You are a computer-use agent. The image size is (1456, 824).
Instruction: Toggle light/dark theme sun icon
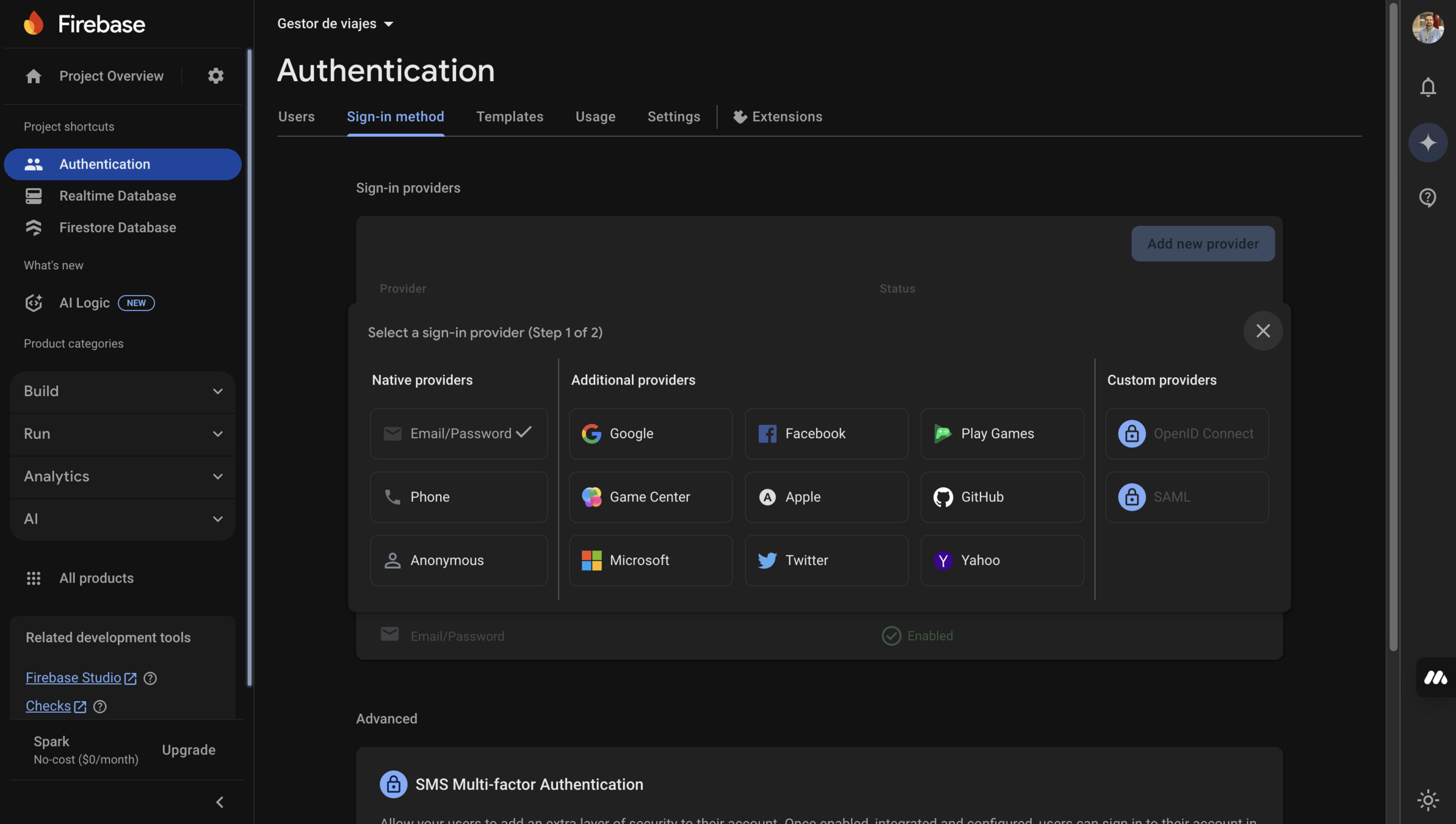tap(1428, 800)
